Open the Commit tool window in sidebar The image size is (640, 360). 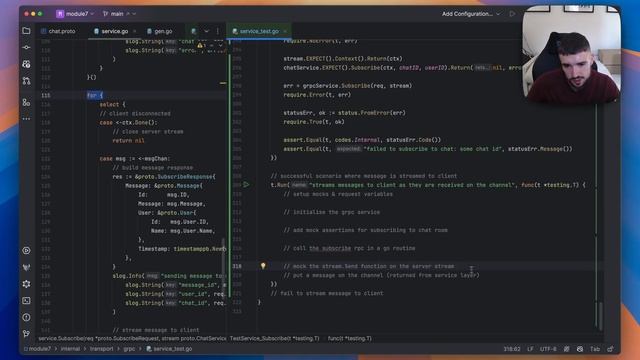point(27,47)
